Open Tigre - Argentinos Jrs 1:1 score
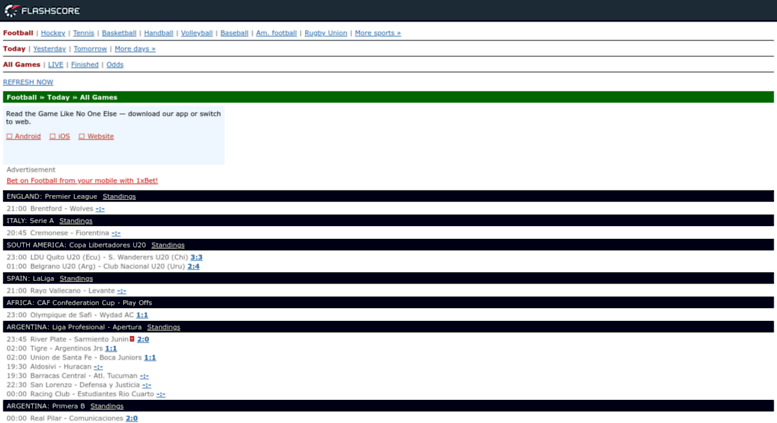Viewport: 777px width, 423px height. (x=111, y=349)
